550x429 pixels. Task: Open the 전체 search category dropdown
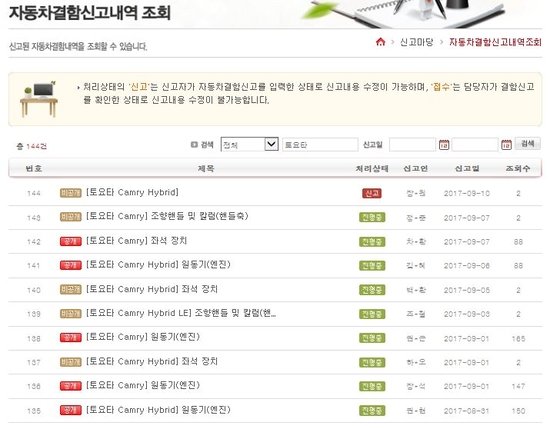(x=250, y=145)
